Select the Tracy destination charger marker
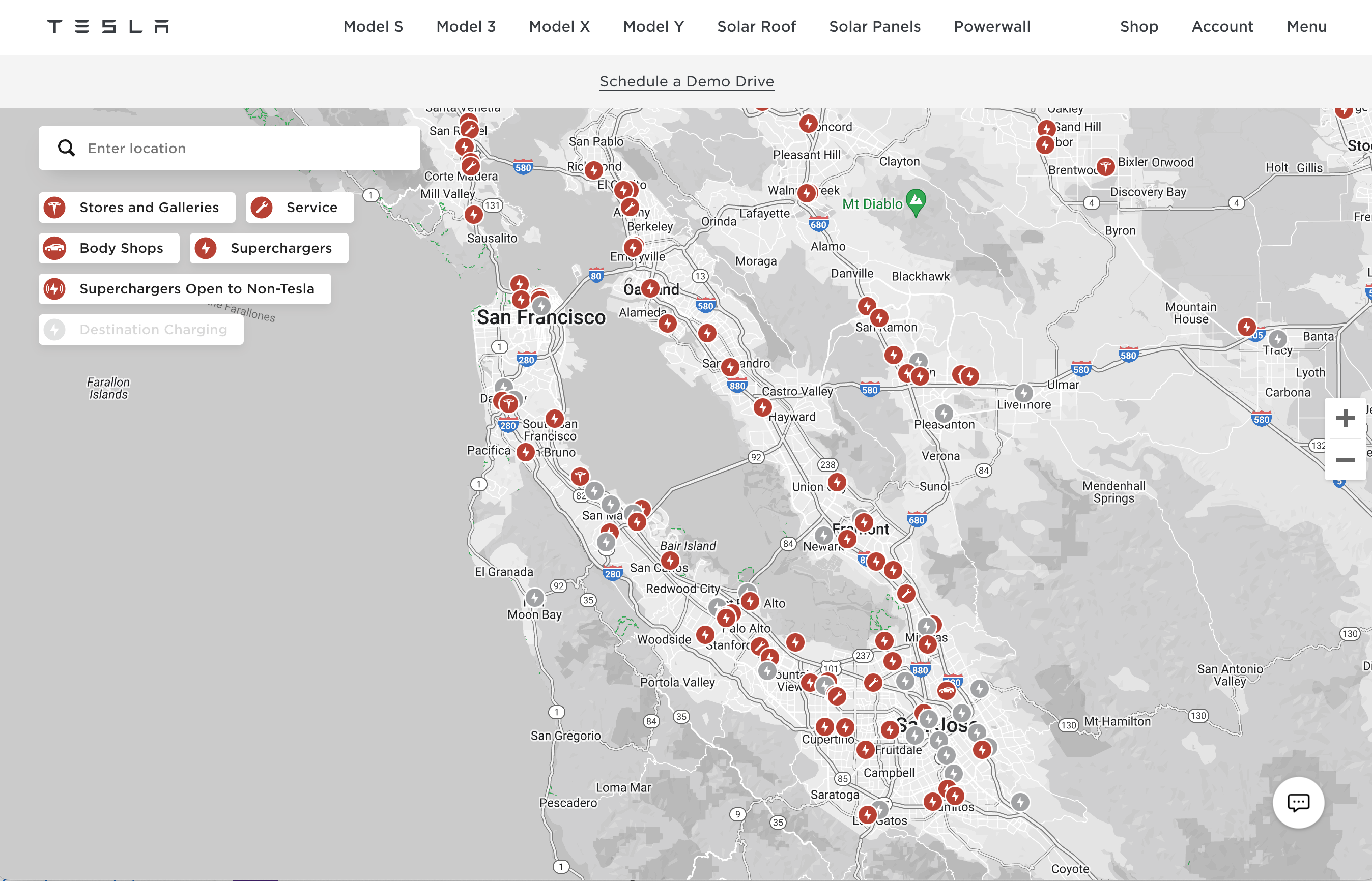1372x881 pixels. [1277, 339]
